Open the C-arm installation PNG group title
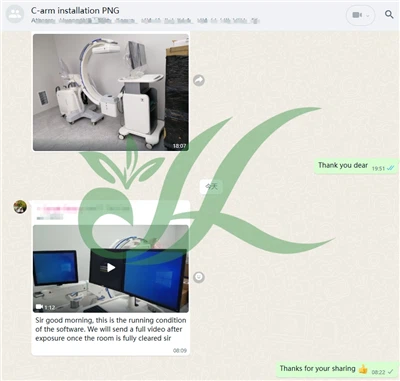Image resolution: width=400 pixels, height=381 pixels. pyautogui.click(x=75, y=11)
